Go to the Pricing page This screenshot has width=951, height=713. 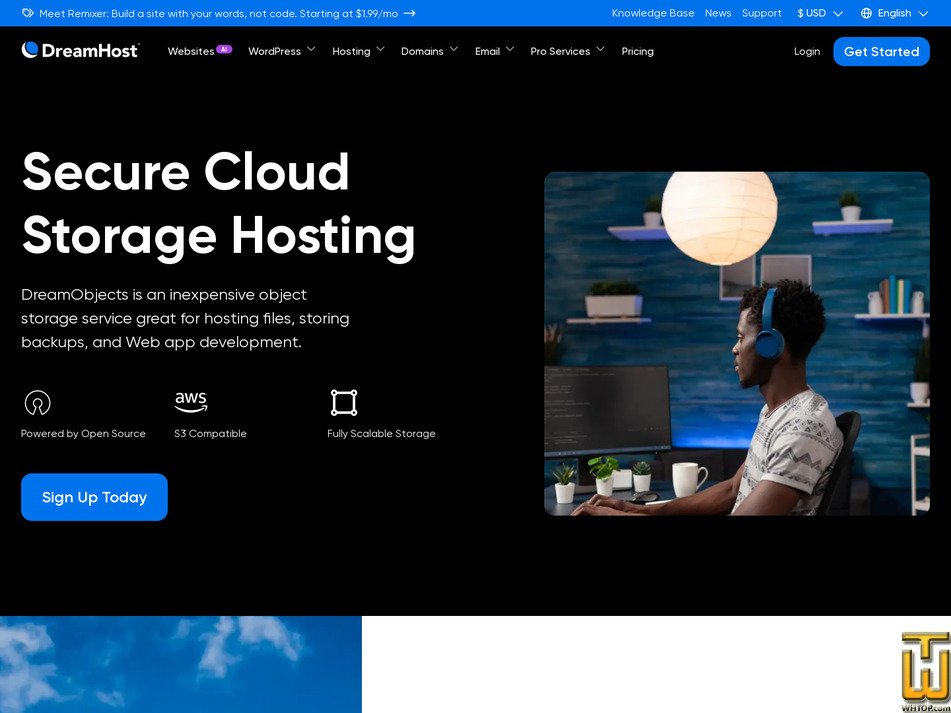637,52
